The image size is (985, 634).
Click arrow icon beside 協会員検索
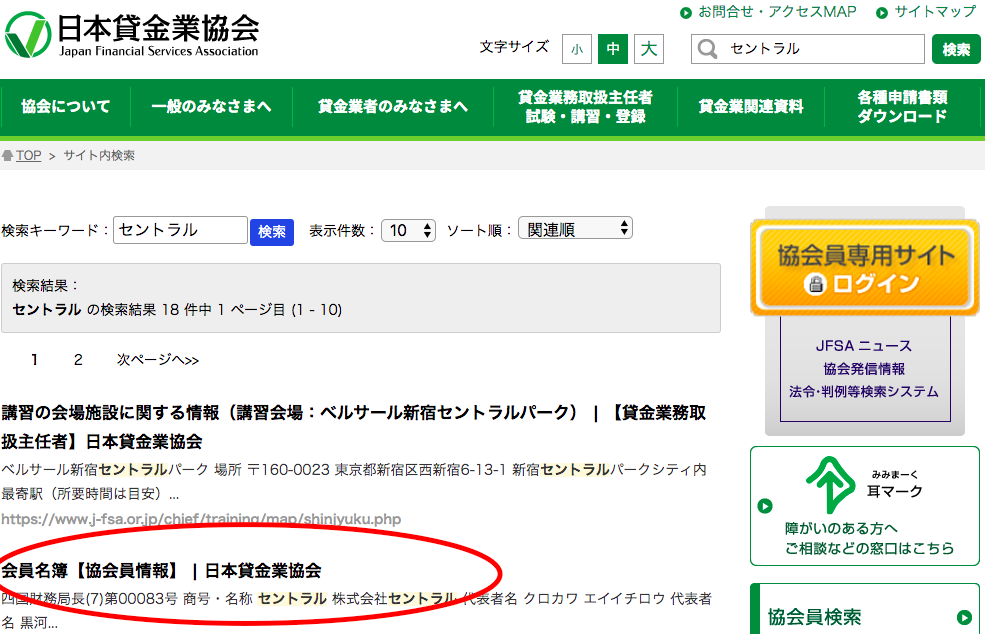point(963,618)
